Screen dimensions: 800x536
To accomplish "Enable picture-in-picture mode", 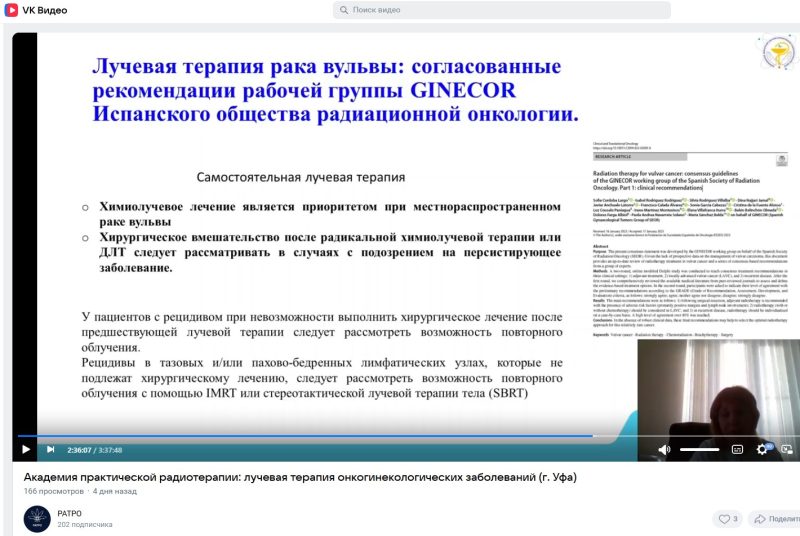I will pos(787,449).
